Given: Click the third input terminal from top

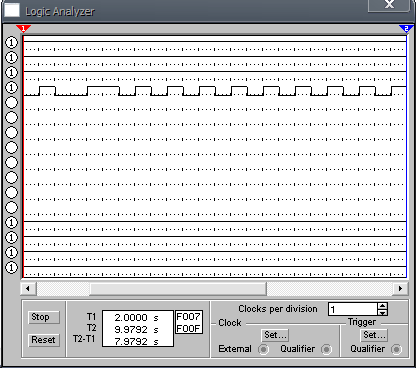Looking at the screenshot, I should 11,73.
